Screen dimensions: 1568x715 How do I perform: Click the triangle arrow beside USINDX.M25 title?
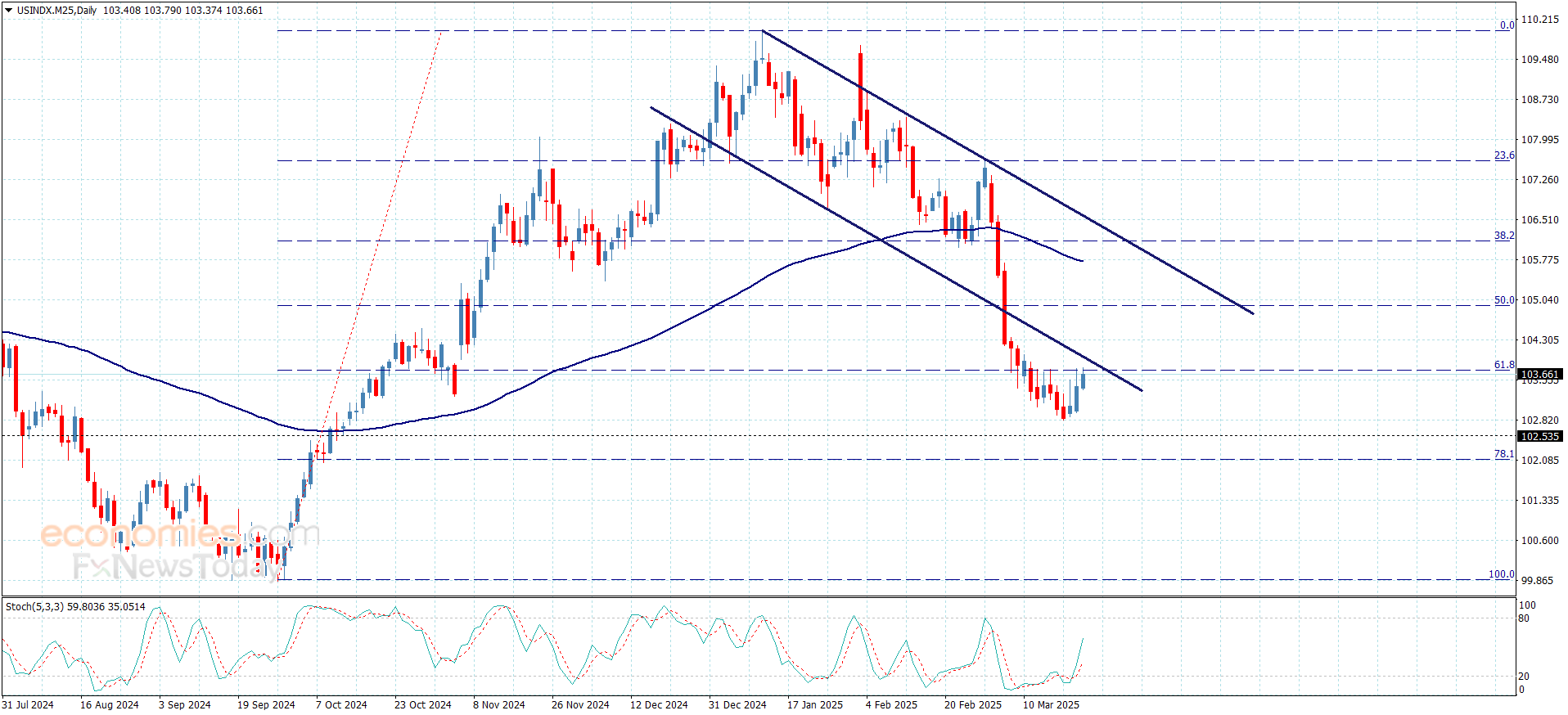[8, 11]
